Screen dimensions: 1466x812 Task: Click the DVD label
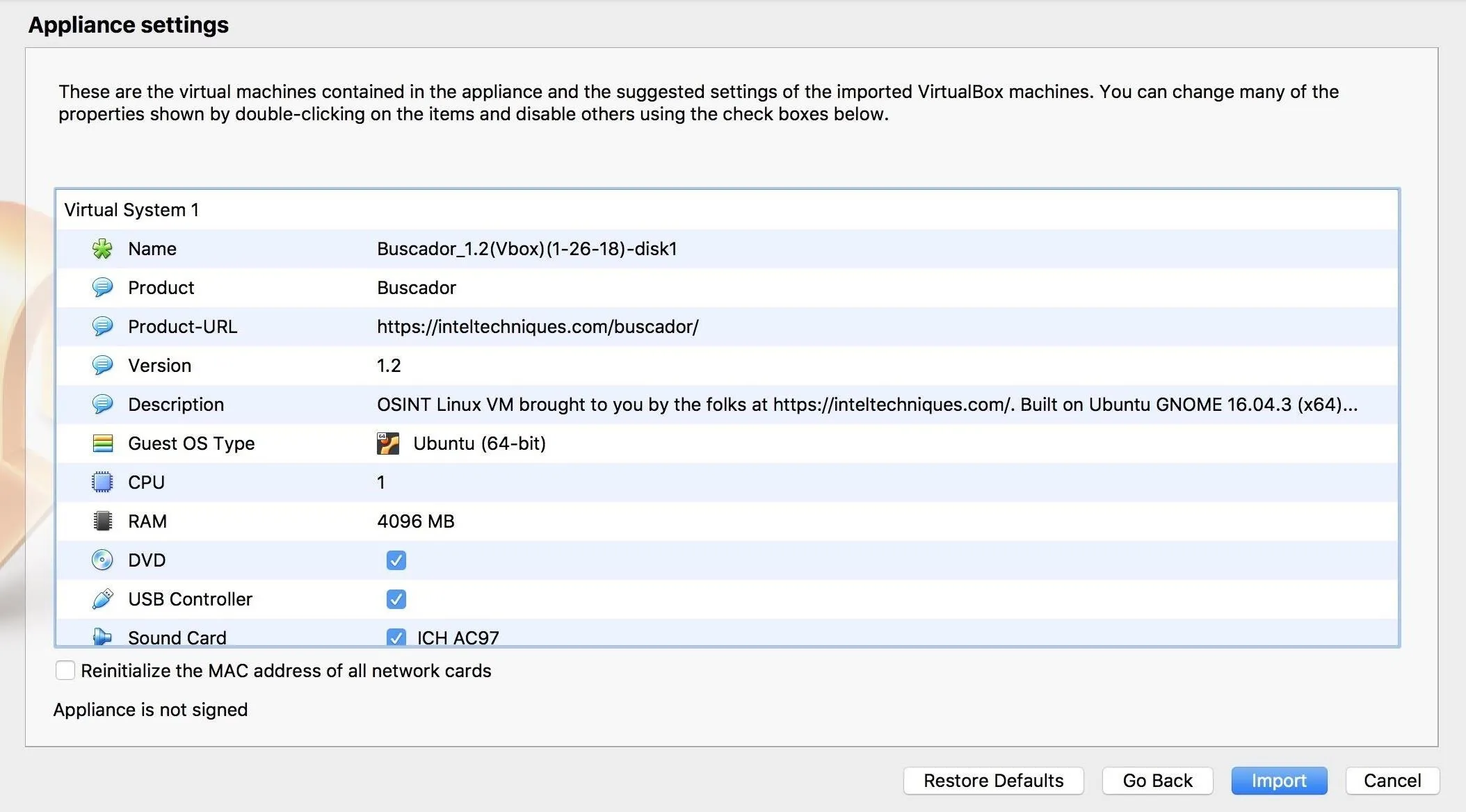(147, 560)
